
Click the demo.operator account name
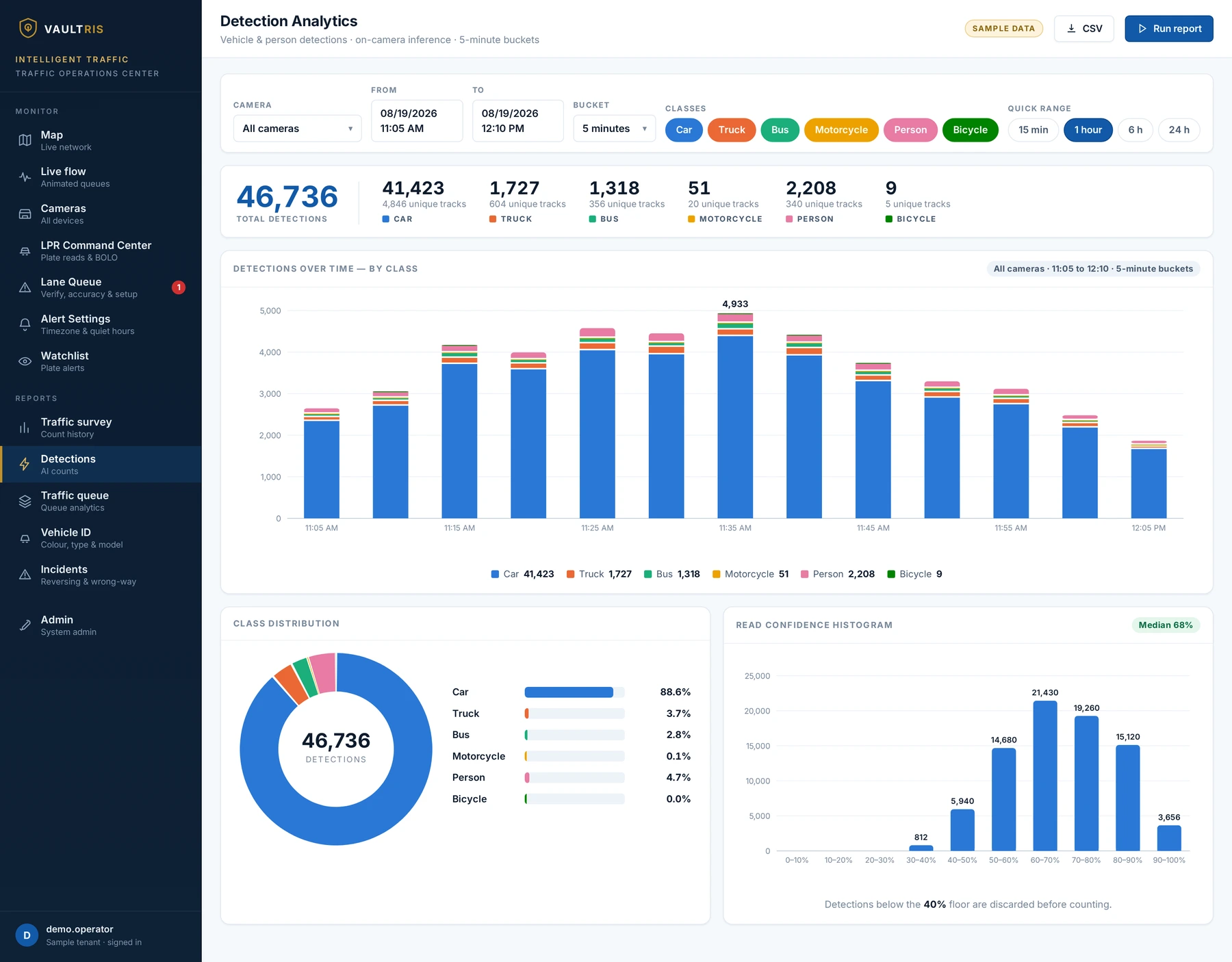79,929
